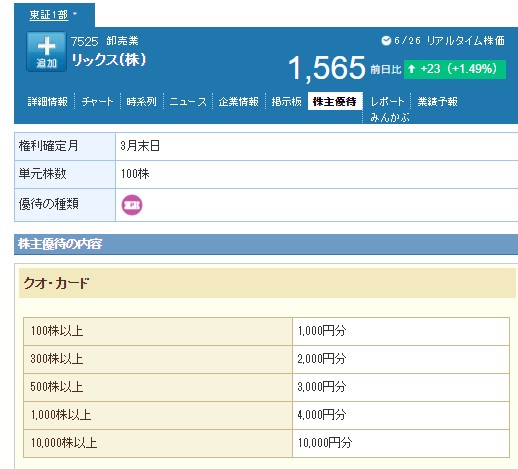Select the 株主優待 tab
This screenshot has height=469, width=518.
coord(335,101)
